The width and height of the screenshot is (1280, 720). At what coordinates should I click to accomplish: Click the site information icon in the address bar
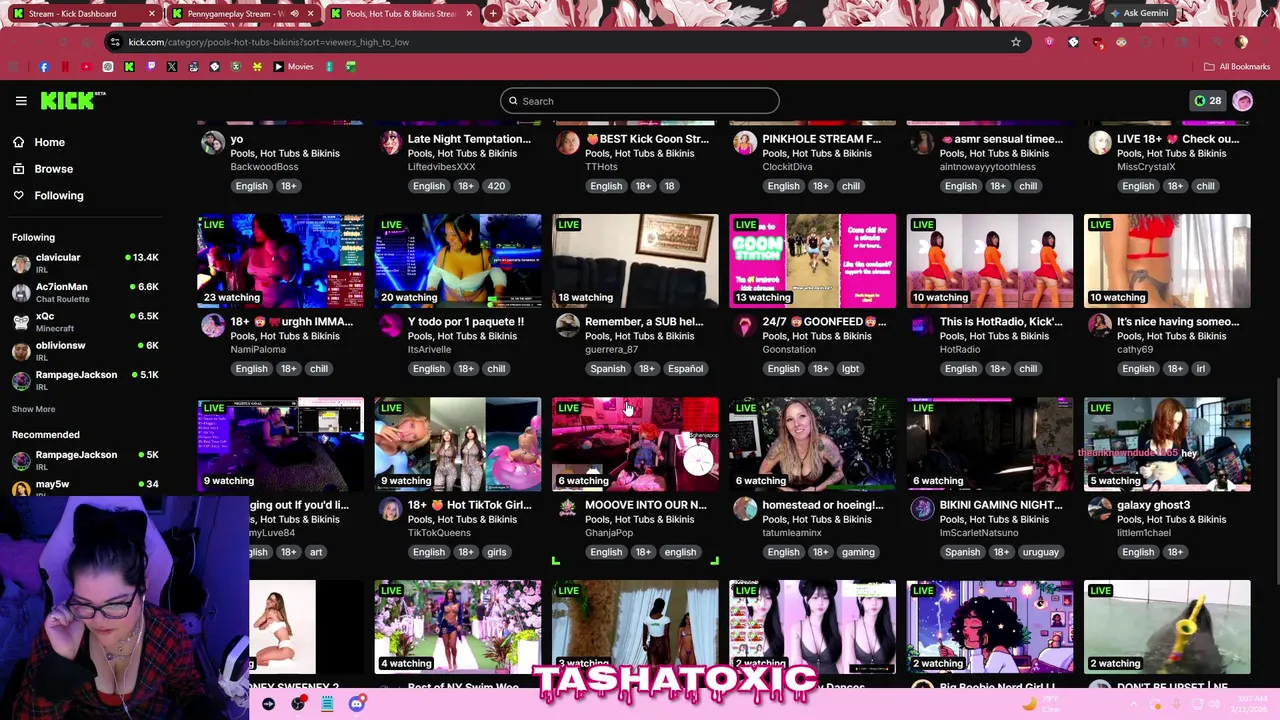116,42
